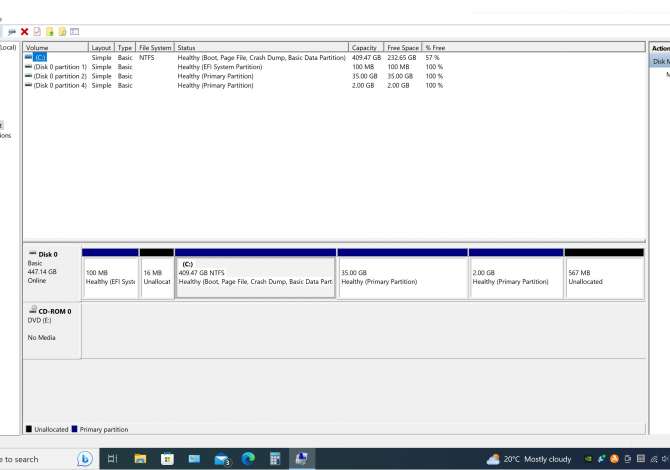Open Microsoft Store from the taskbar

167,459
